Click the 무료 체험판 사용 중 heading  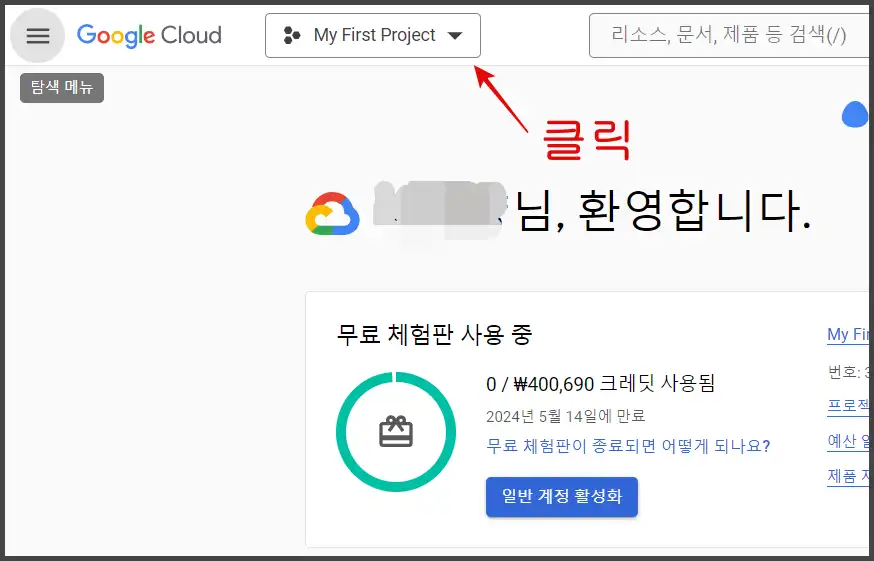click(x=434, y=335)
